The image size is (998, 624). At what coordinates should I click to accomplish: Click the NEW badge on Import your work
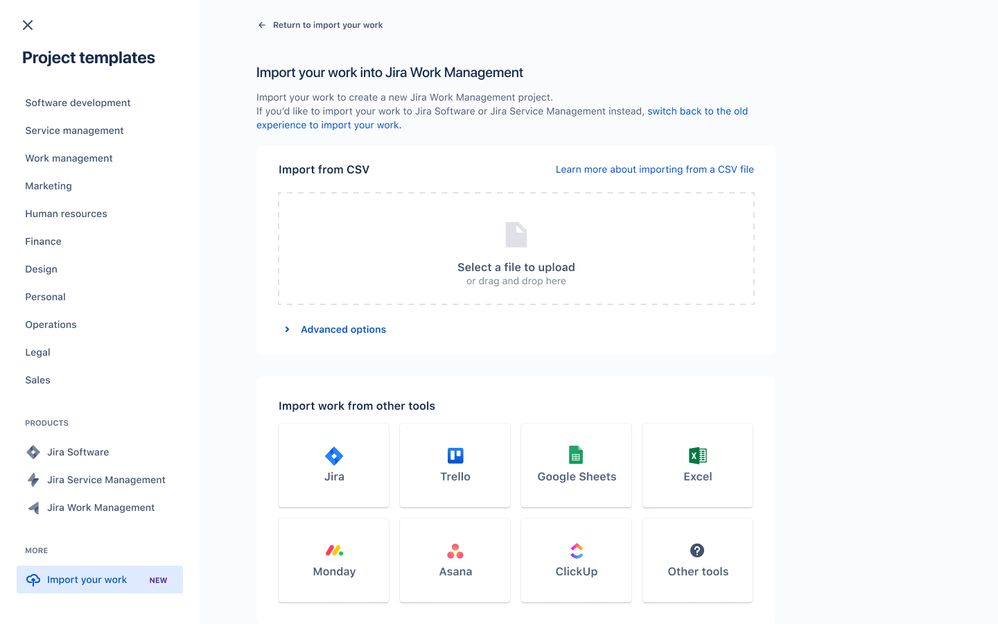tap(158, 580)
